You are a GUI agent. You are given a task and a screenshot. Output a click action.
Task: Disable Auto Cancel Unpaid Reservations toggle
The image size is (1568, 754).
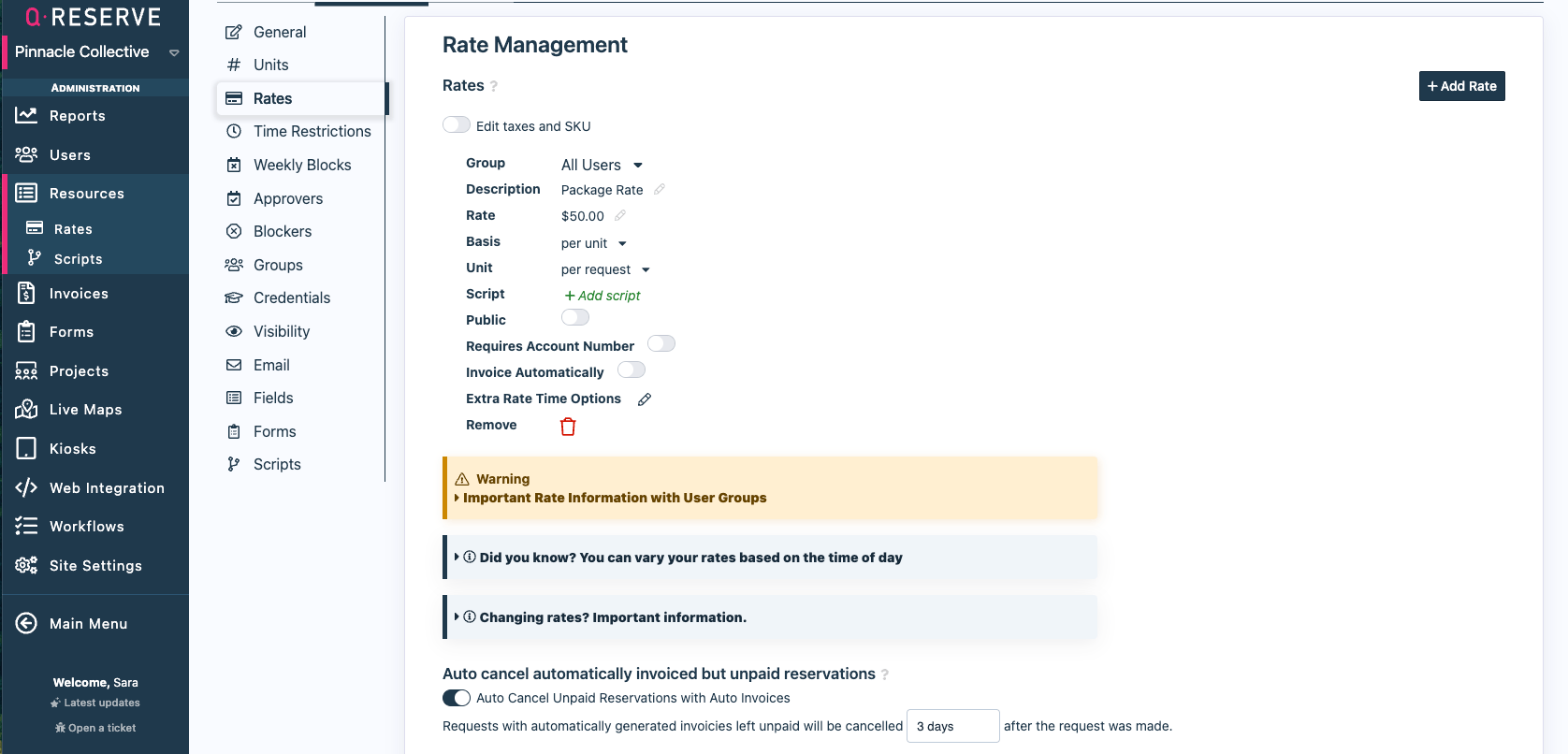point(457,698)
